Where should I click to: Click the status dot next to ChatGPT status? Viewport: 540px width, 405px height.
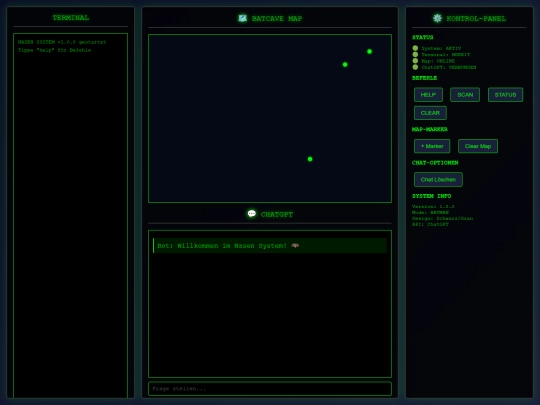tap(415, 67)
